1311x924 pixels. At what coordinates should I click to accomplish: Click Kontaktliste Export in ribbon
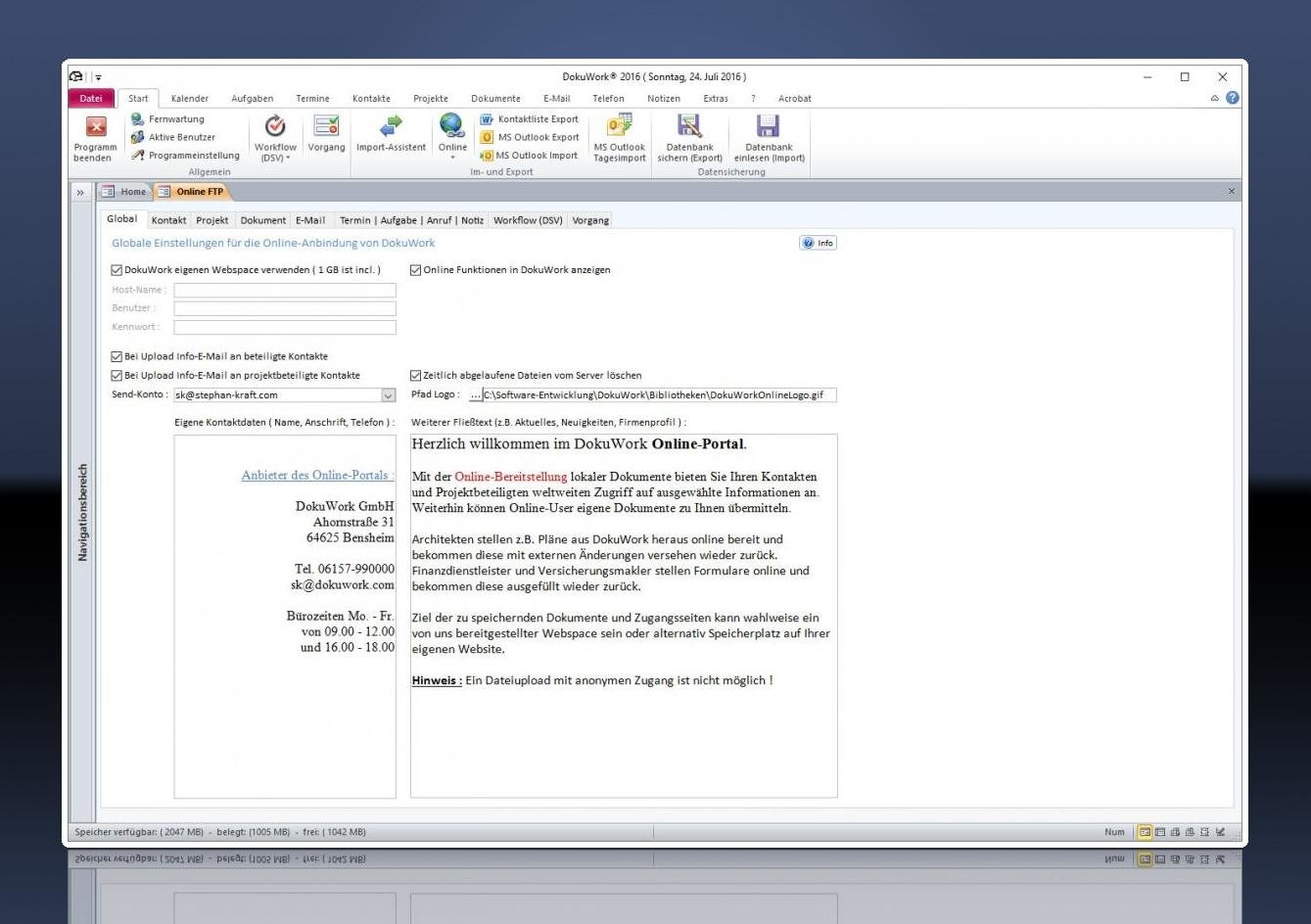coord(529,119)
